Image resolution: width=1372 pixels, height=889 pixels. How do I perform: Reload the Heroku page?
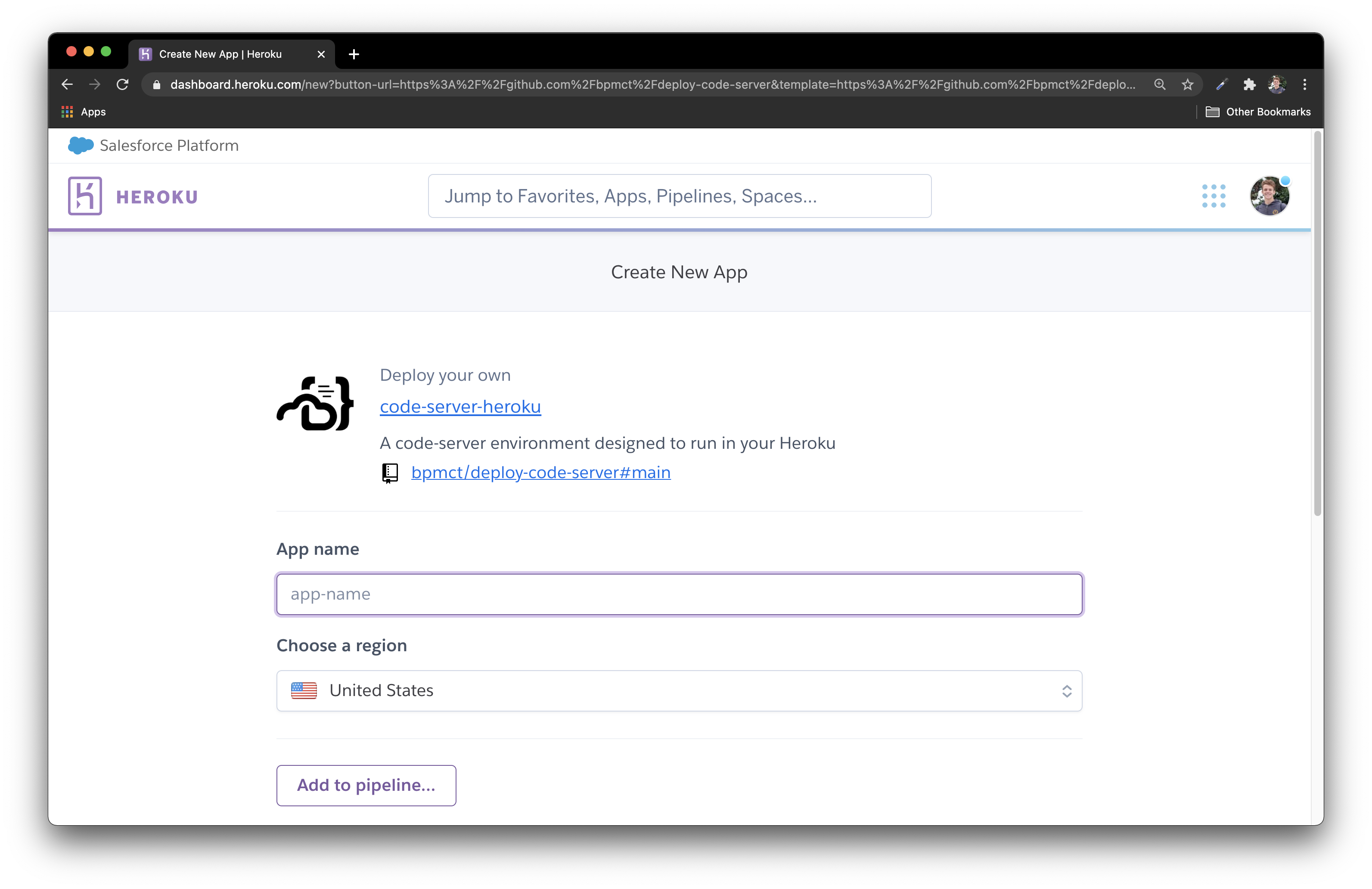point(122,85)
